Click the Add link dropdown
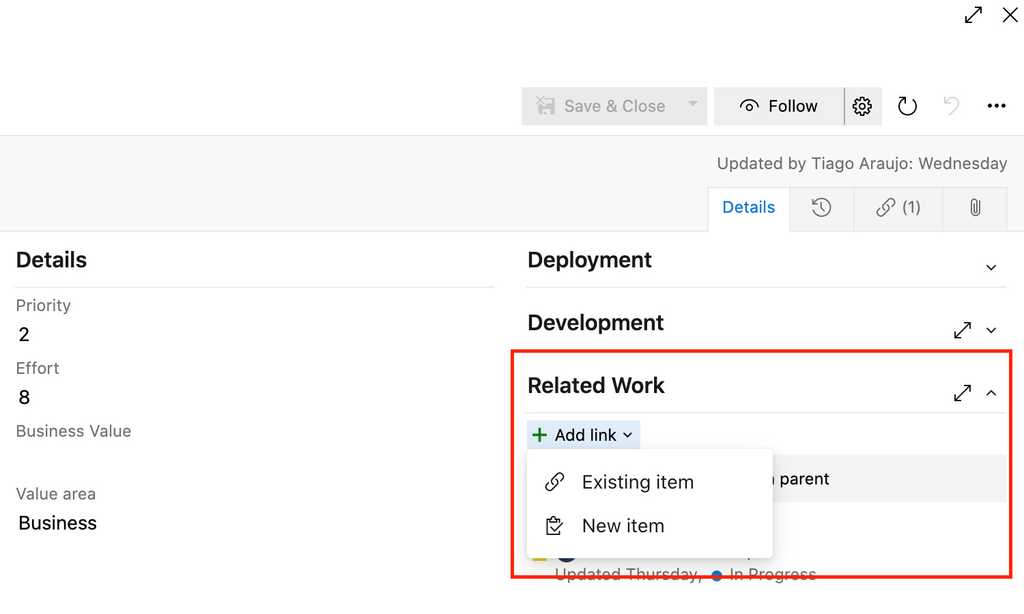Viewport: 1024px width, 614px height. click(x=583, y=435)
